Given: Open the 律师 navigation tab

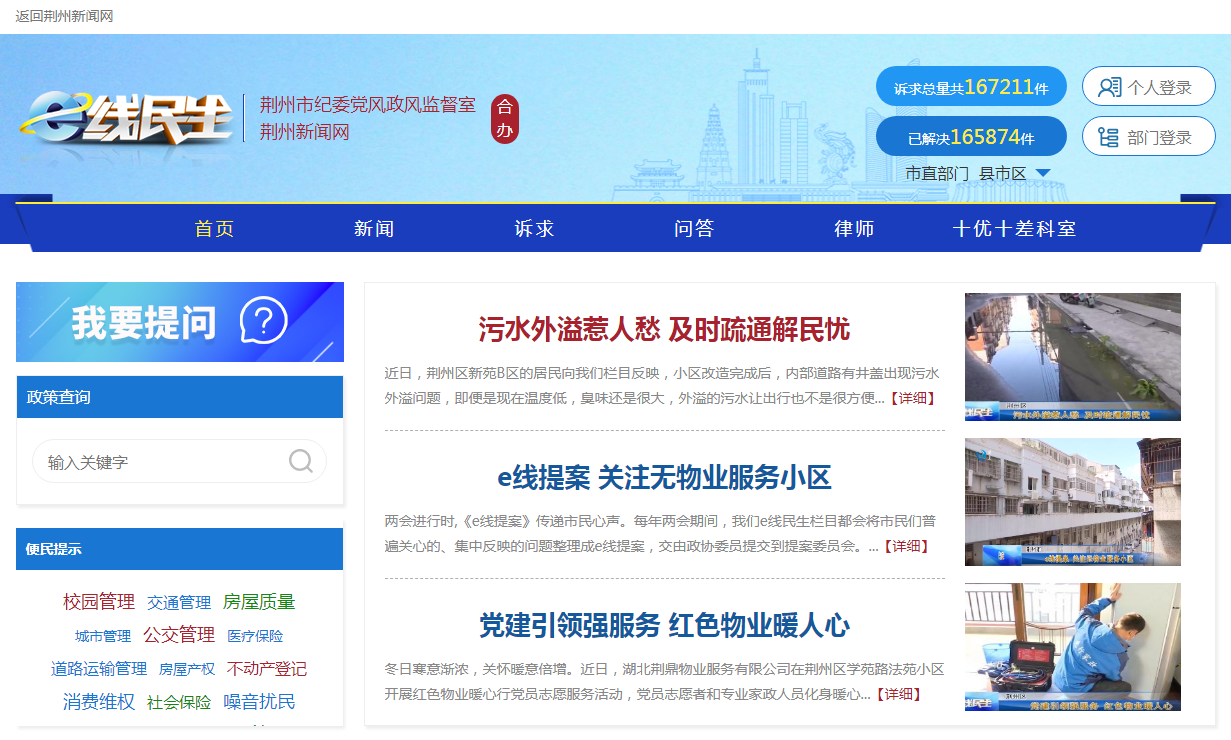Looking at the screenshot, I should (x=854, y=229).
